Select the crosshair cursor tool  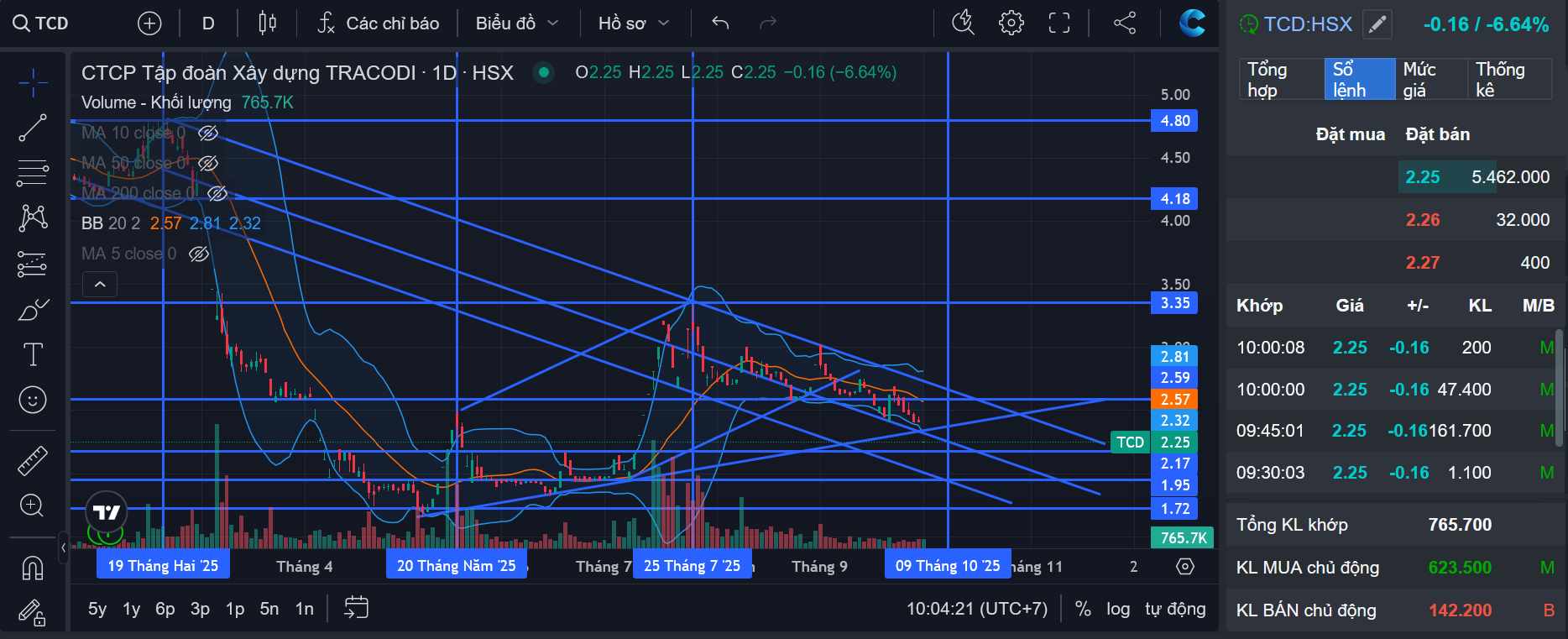pos(33,82)
